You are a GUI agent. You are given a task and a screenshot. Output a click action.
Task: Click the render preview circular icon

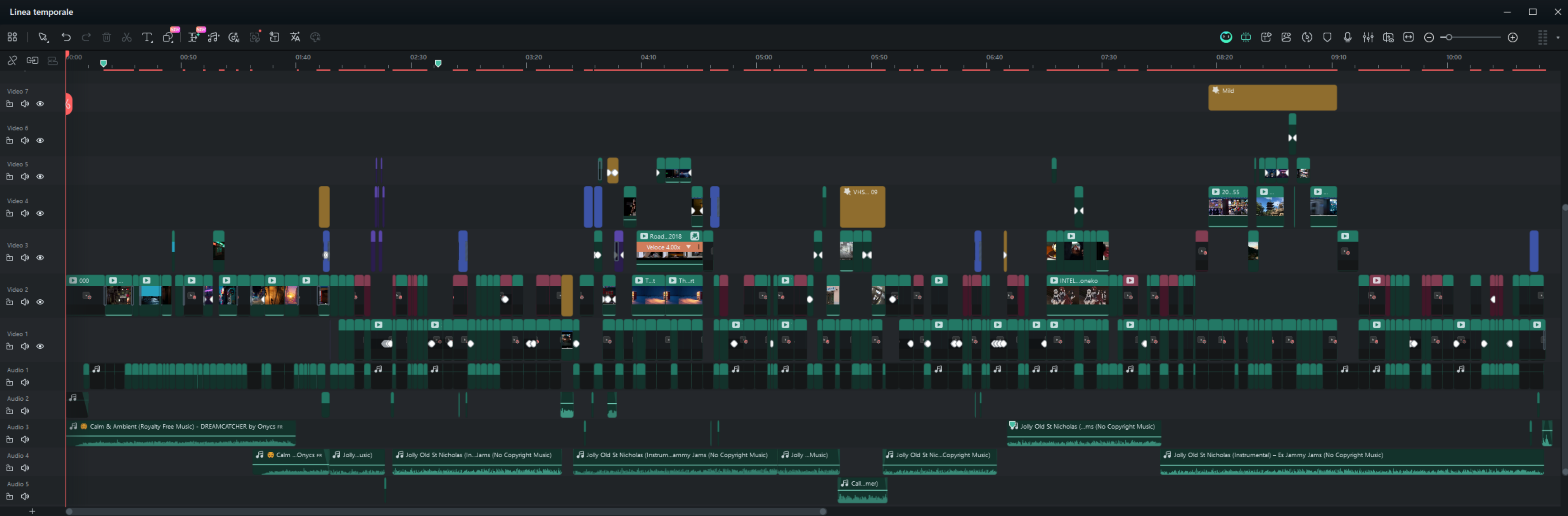click(x=1307, y=37)
